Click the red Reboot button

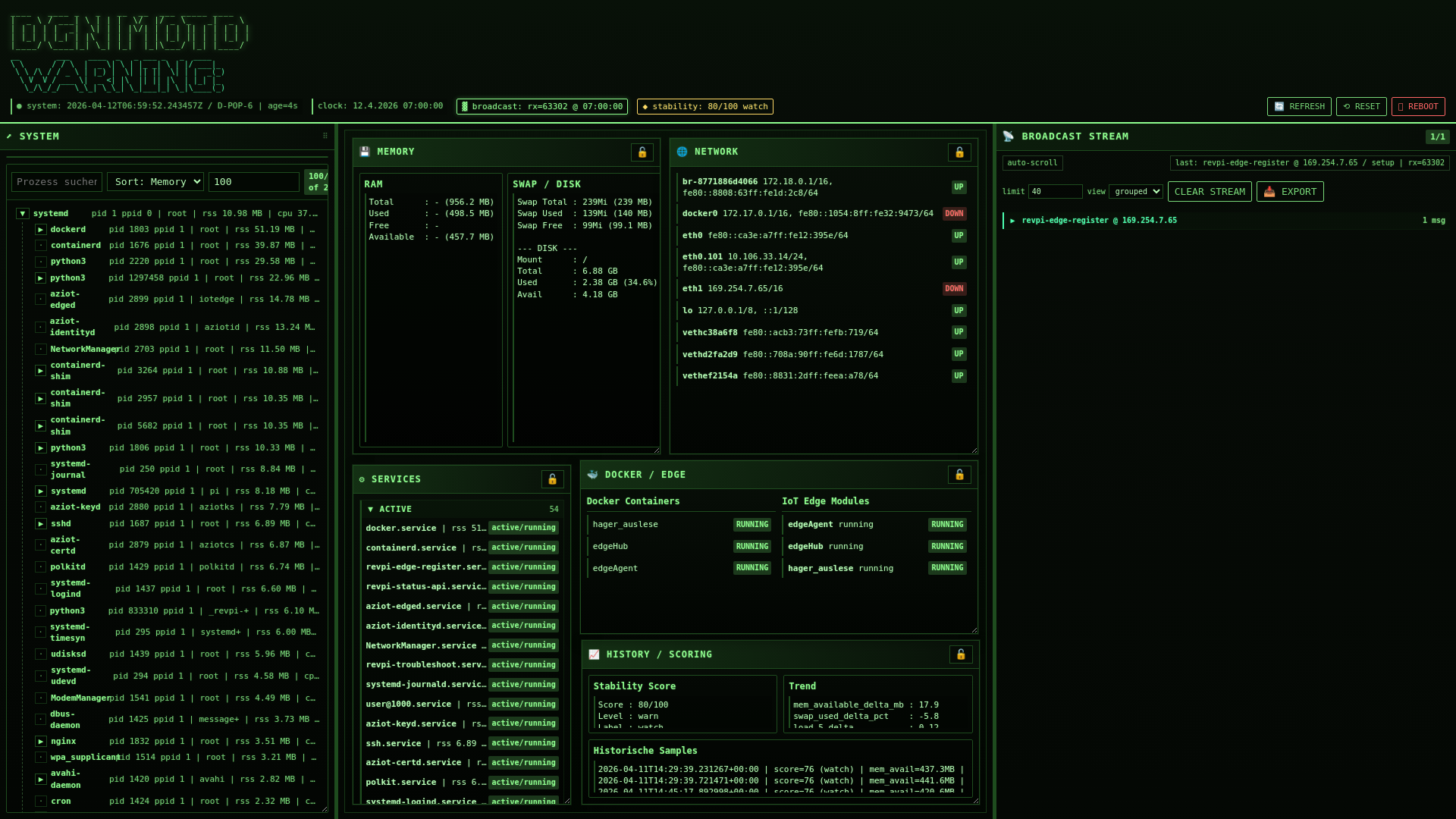click(1418, 107)
